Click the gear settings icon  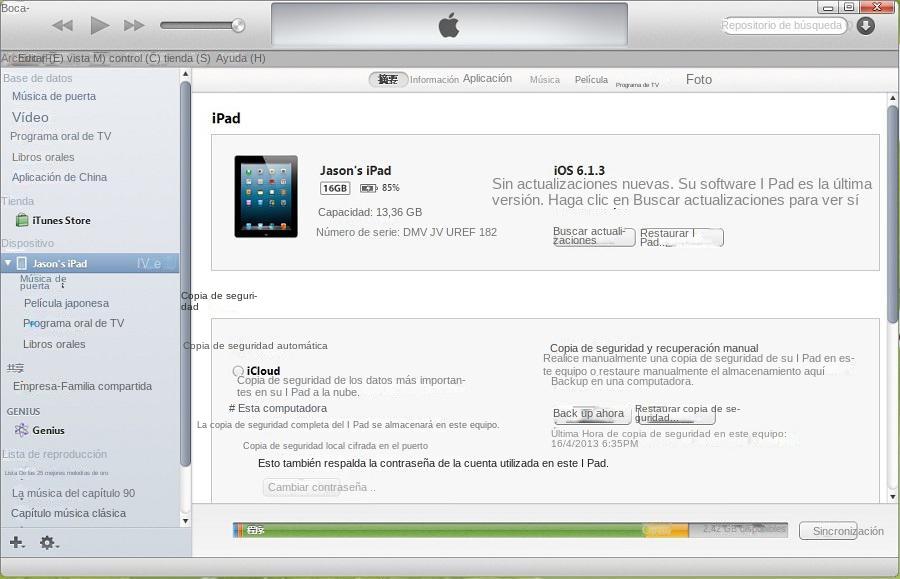(48, 542)
